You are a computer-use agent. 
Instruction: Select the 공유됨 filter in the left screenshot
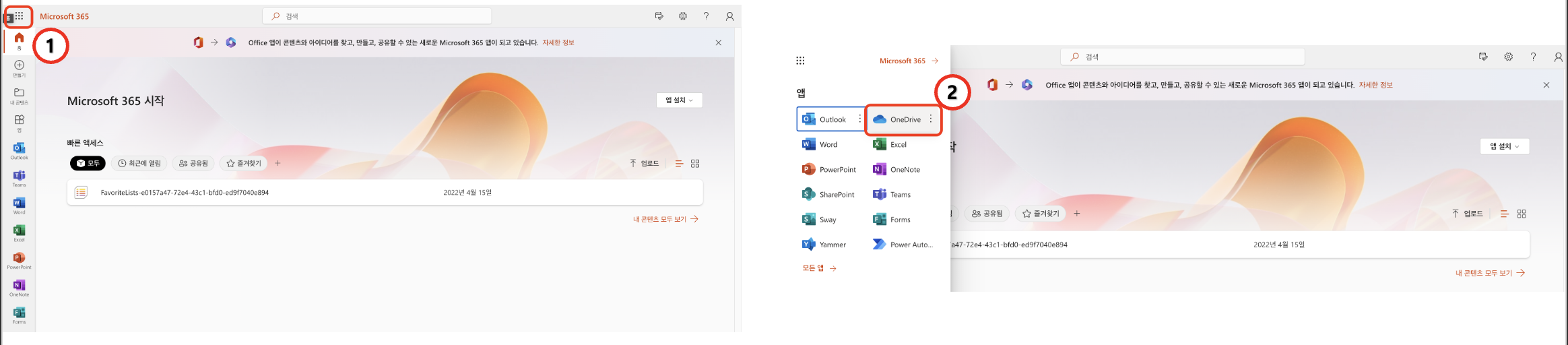point(193,163)
